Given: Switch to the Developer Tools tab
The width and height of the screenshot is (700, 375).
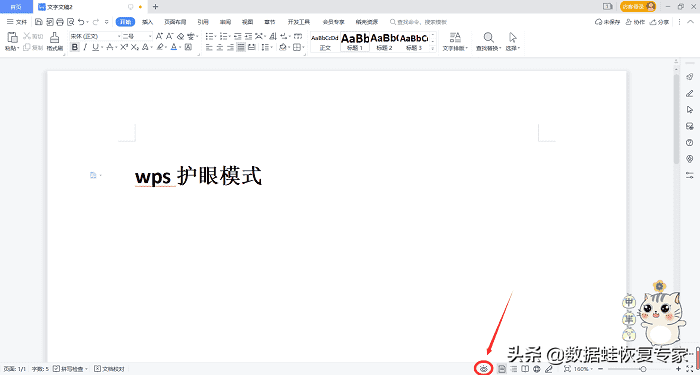Looking at the screenshot, I should coord(299,22).
